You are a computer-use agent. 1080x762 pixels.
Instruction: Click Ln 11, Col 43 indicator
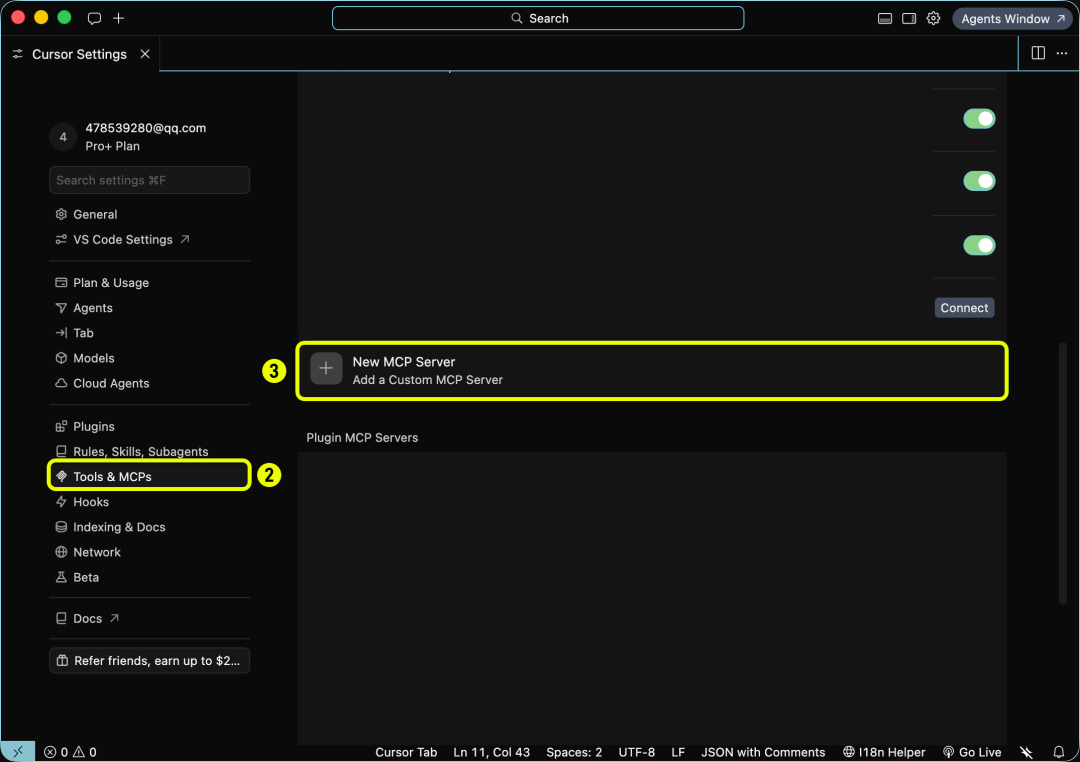(x=491, y=752)
